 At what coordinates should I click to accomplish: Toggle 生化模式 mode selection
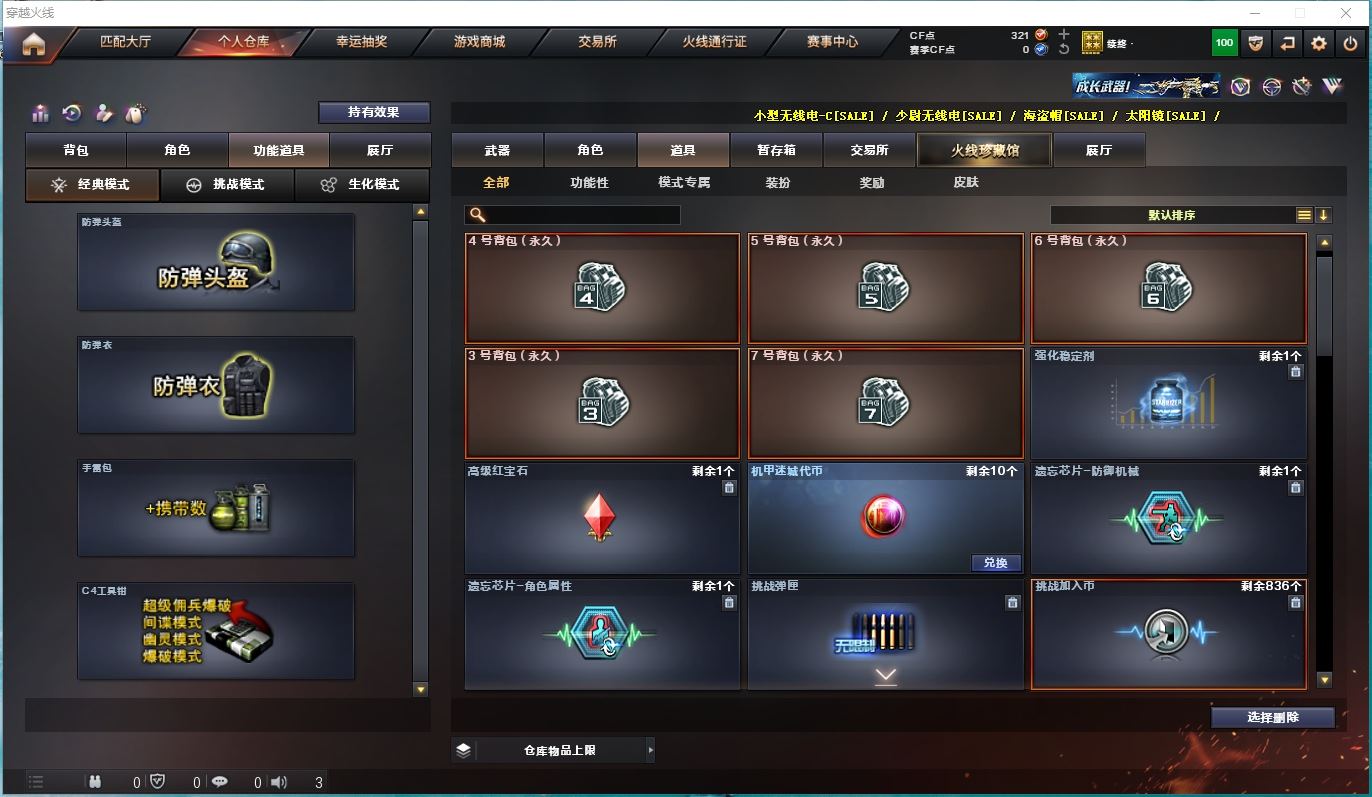pos(362,185)
